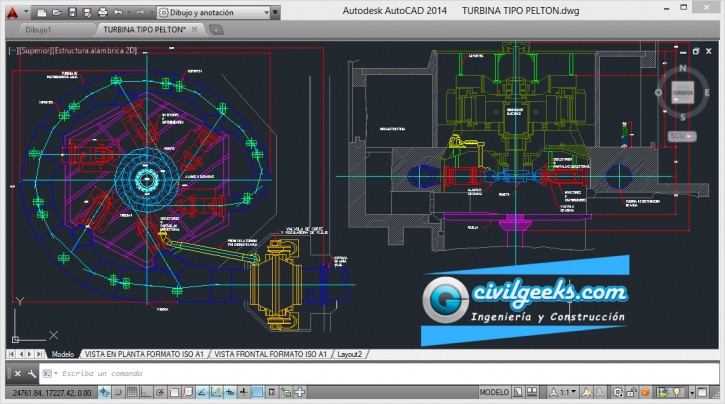Undo the last action
Screen dimensions: 725x404
(x=119, y=12)
